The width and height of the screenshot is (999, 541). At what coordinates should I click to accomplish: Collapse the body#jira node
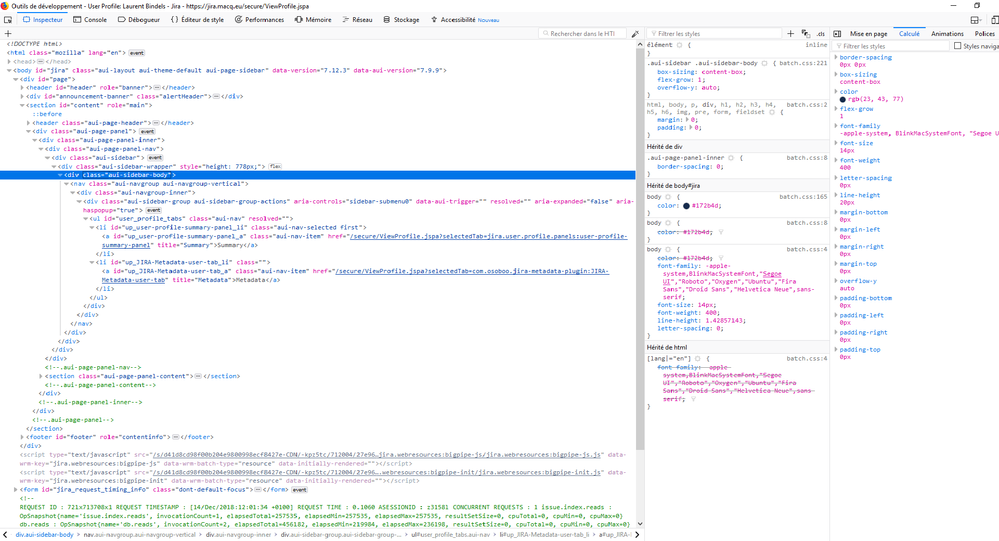pos(10,71)
